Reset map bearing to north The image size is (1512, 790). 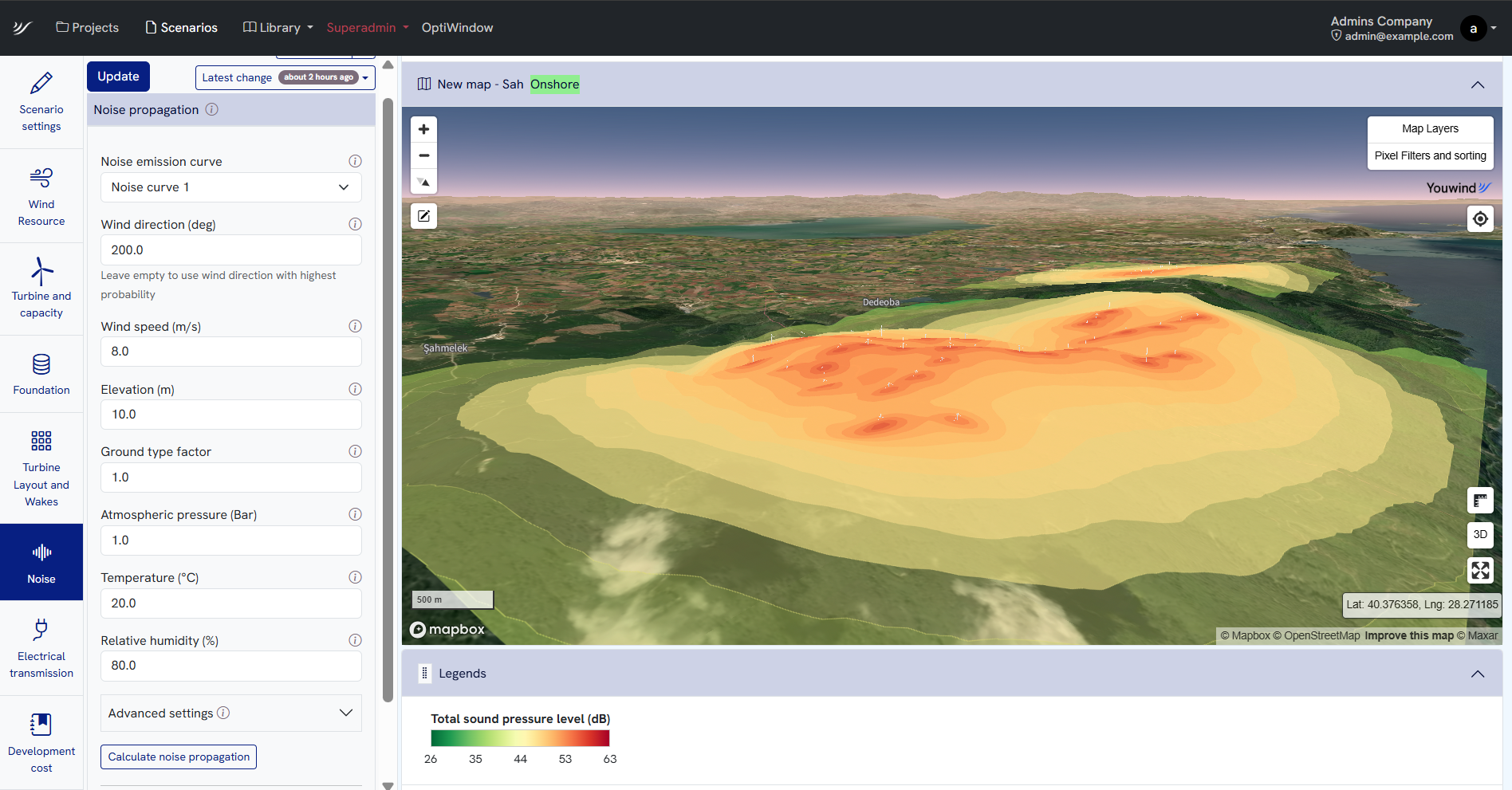[x=423, y=182]
